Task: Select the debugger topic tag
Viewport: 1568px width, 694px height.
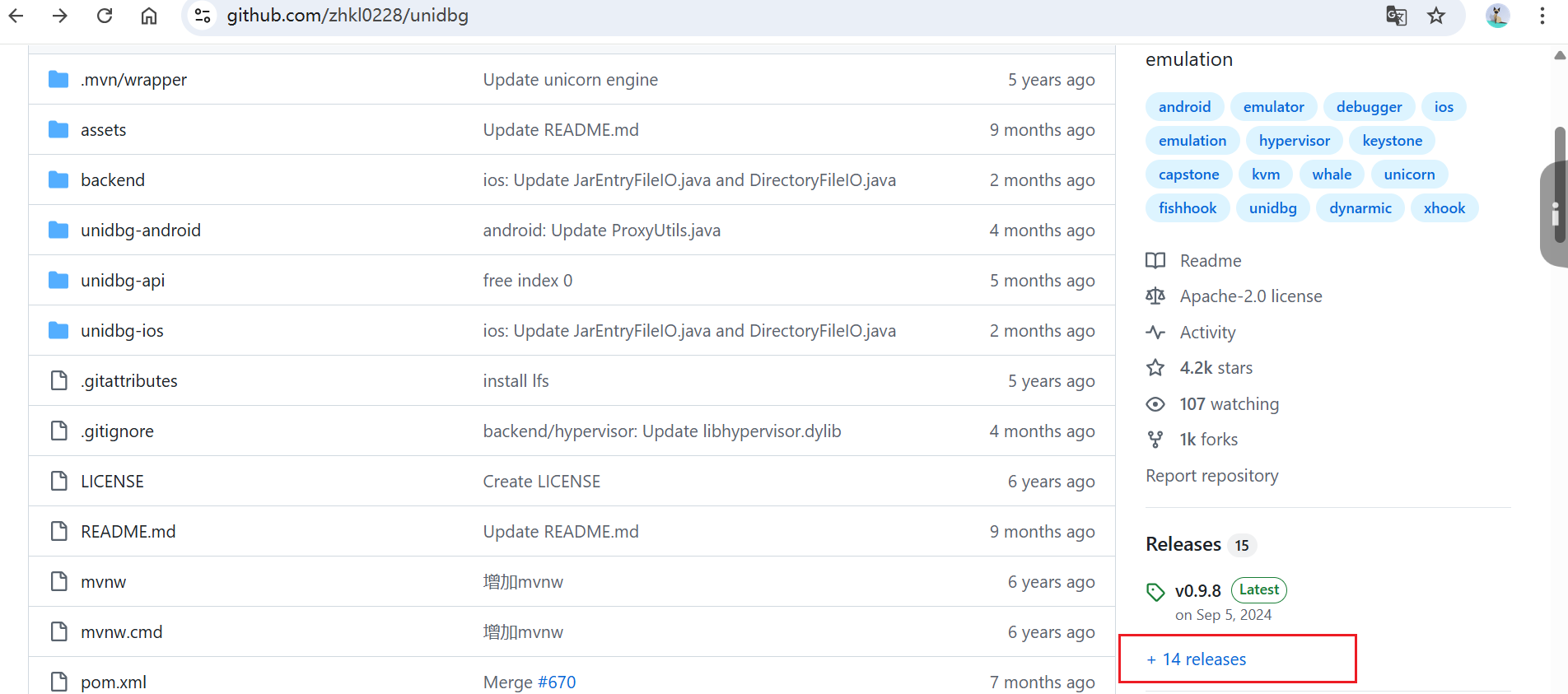Action: [x=1369, y=107]
